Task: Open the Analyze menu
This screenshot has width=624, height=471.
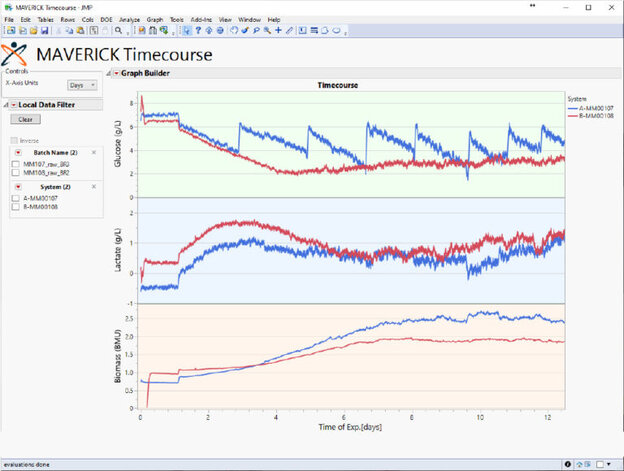Action: [130, 19]
